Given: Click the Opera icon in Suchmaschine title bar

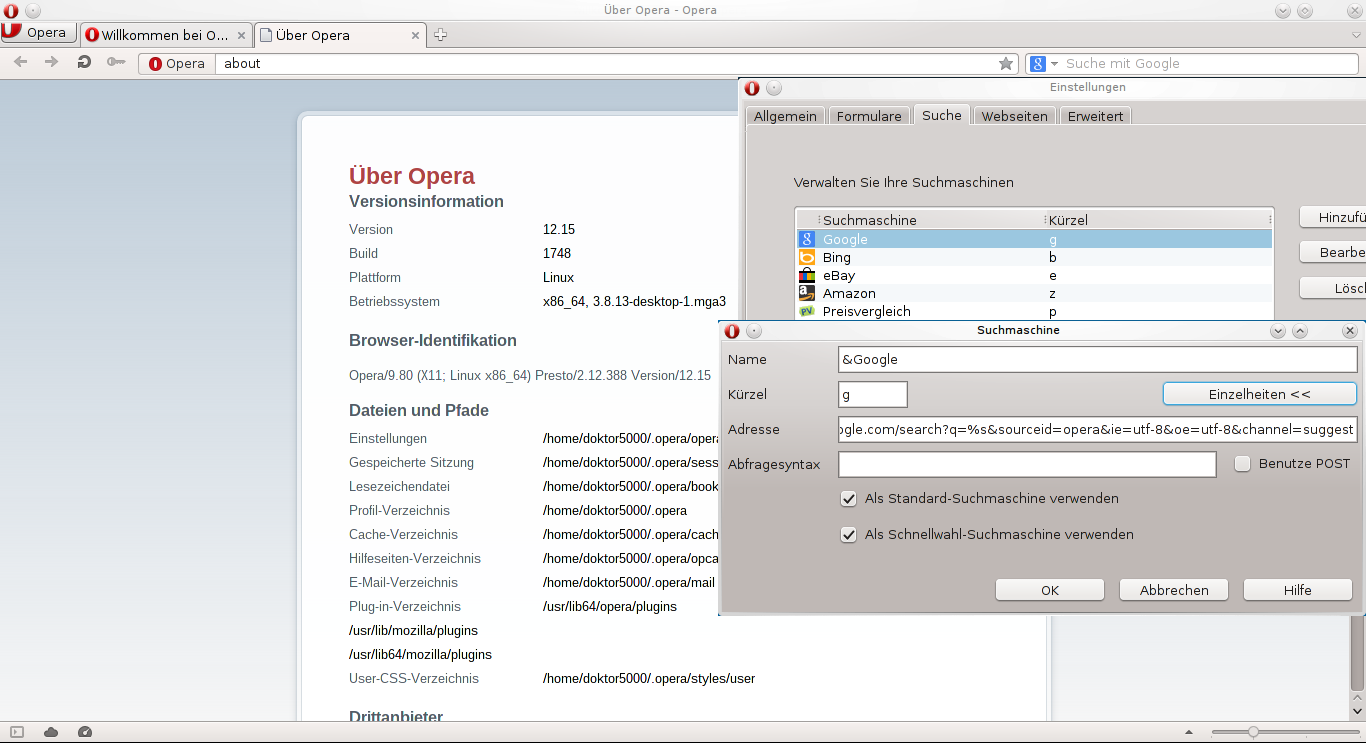Looking at the screenshot, I should click(732, 330).
